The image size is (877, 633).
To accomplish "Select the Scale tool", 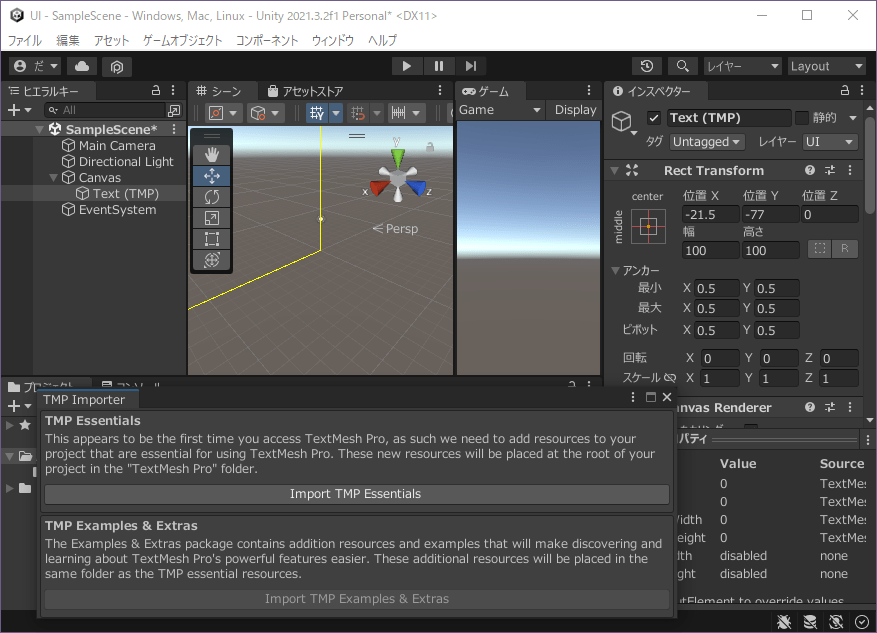I will (211, 218).
